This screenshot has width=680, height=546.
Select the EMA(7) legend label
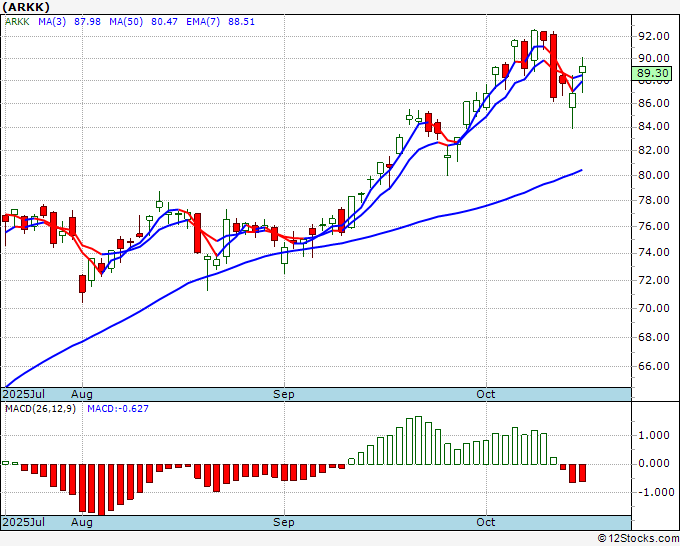point(203,22)
